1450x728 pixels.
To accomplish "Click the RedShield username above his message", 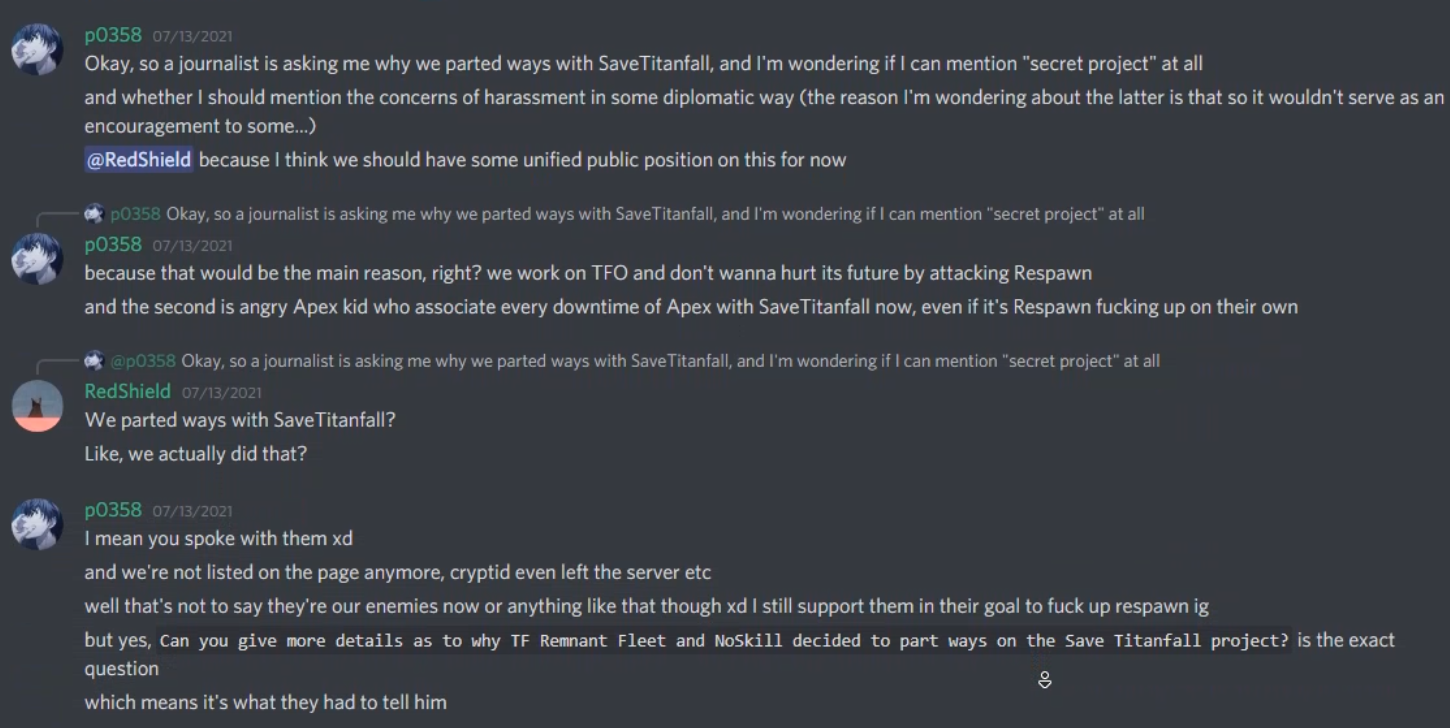I will pos(127,392).
